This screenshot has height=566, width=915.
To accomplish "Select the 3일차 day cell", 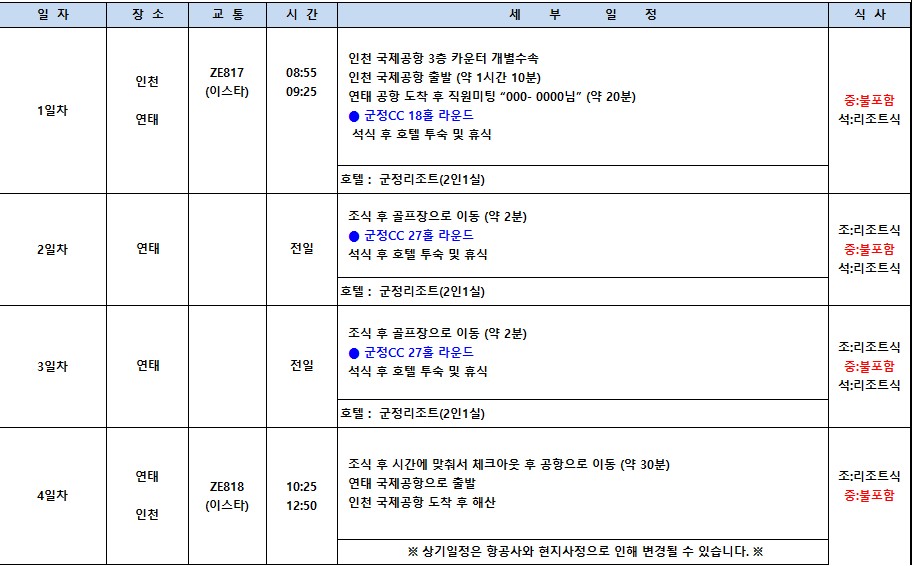I will point(53,366).
